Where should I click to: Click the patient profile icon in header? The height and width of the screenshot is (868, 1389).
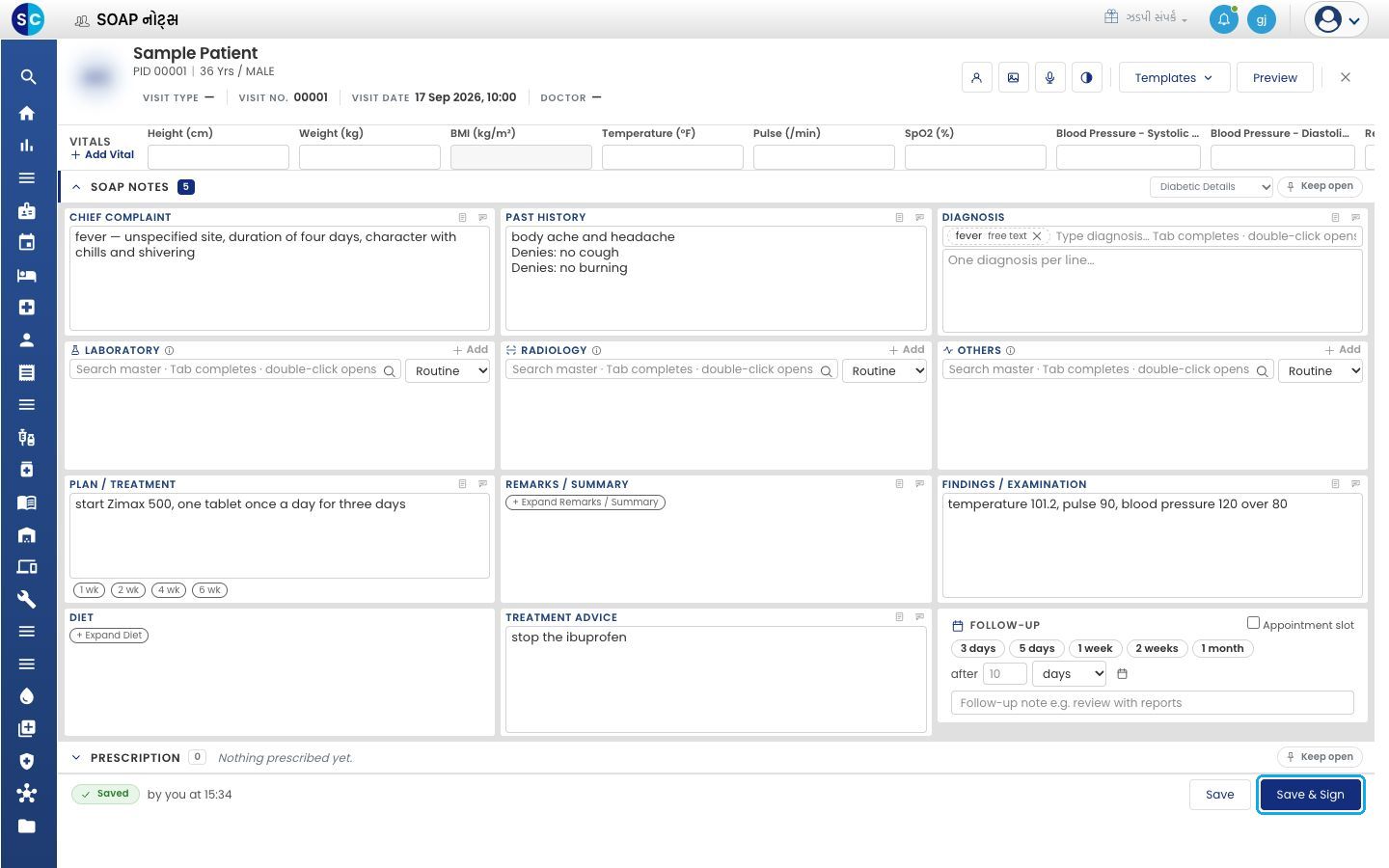click(x=976, y=78)
